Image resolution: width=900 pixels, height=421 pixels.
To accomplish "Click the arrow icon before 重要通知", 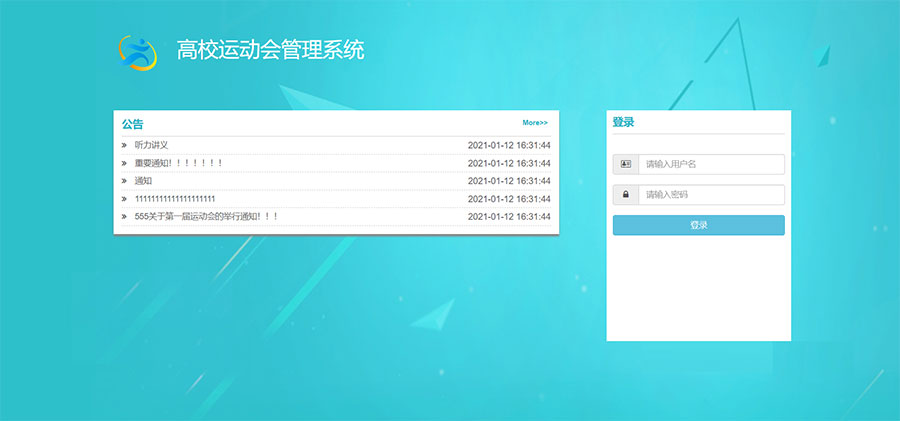I will click(x=124, y=163).
